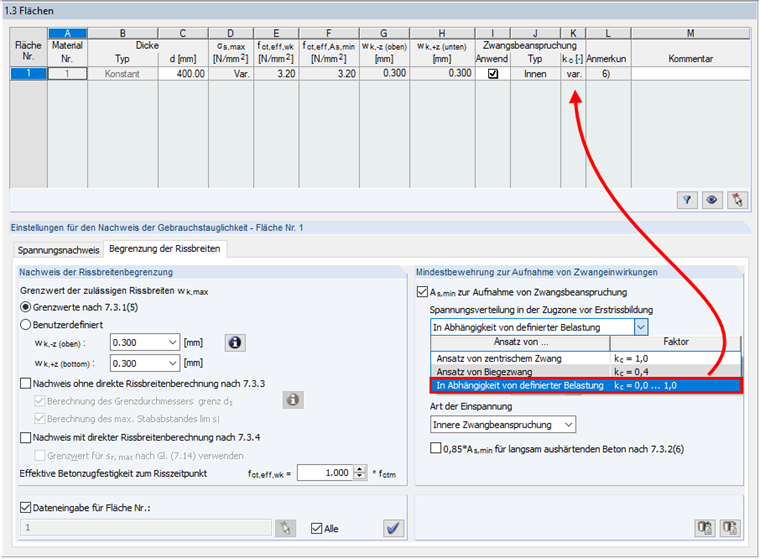Click the pick-surface pointer icon under the table
The image size is (760, 559).
pos(737,200)
